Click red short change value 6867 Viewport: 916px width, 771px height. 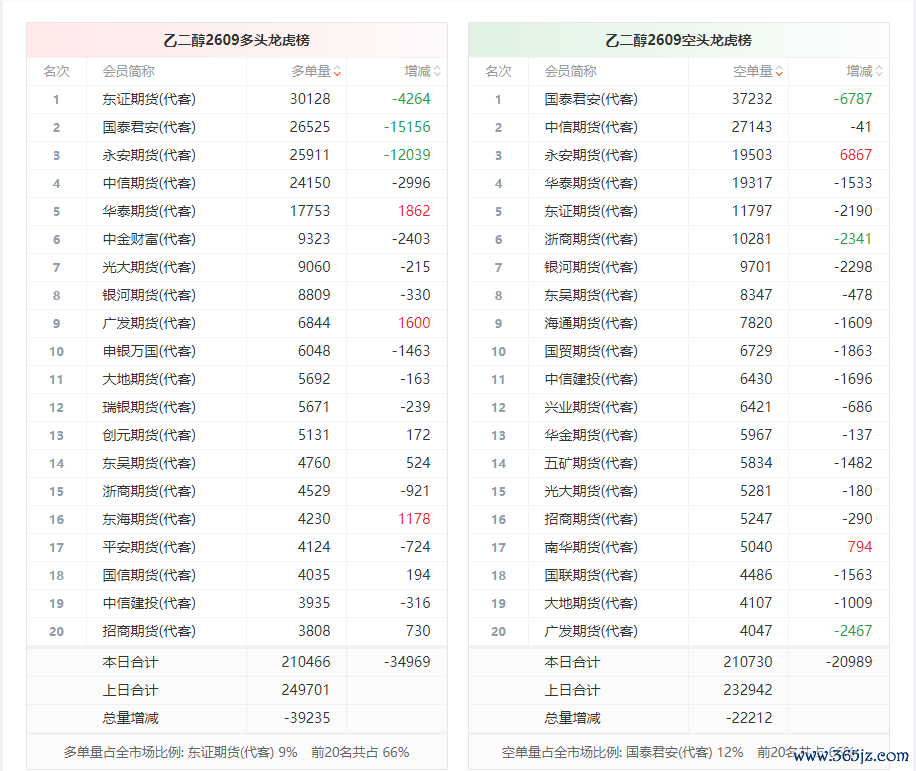[856, 155]
